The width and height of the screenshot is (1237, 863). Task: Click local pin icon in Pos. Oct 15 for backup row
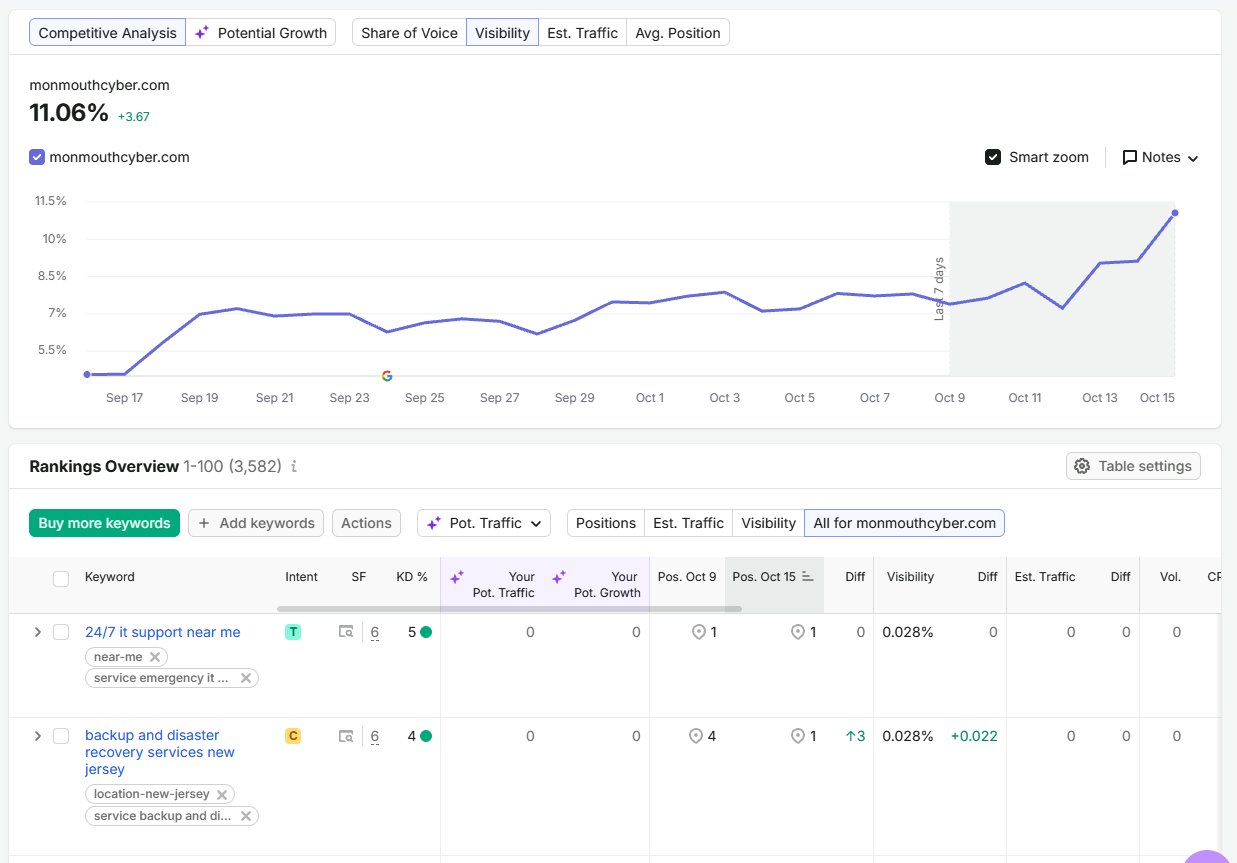(798, 736)
